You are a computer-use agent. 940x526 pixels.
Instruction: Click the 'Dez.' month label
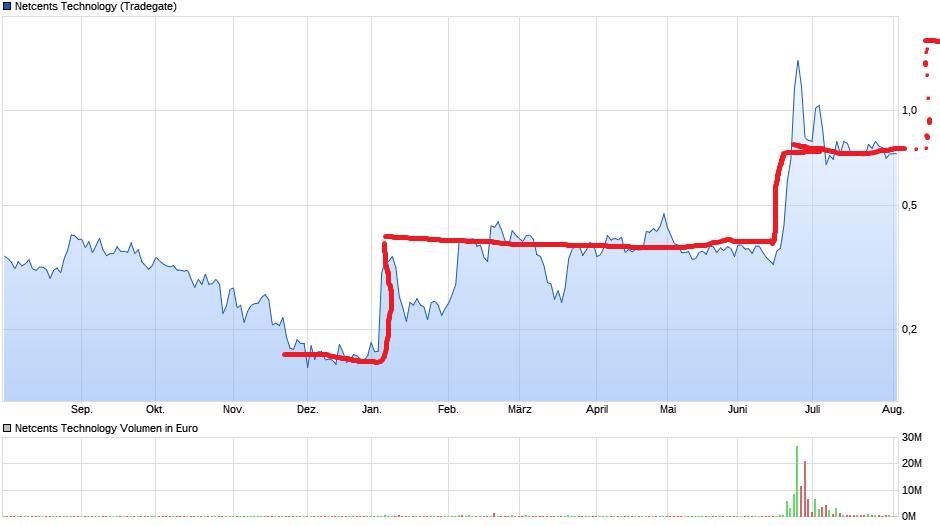coord(308,410)
